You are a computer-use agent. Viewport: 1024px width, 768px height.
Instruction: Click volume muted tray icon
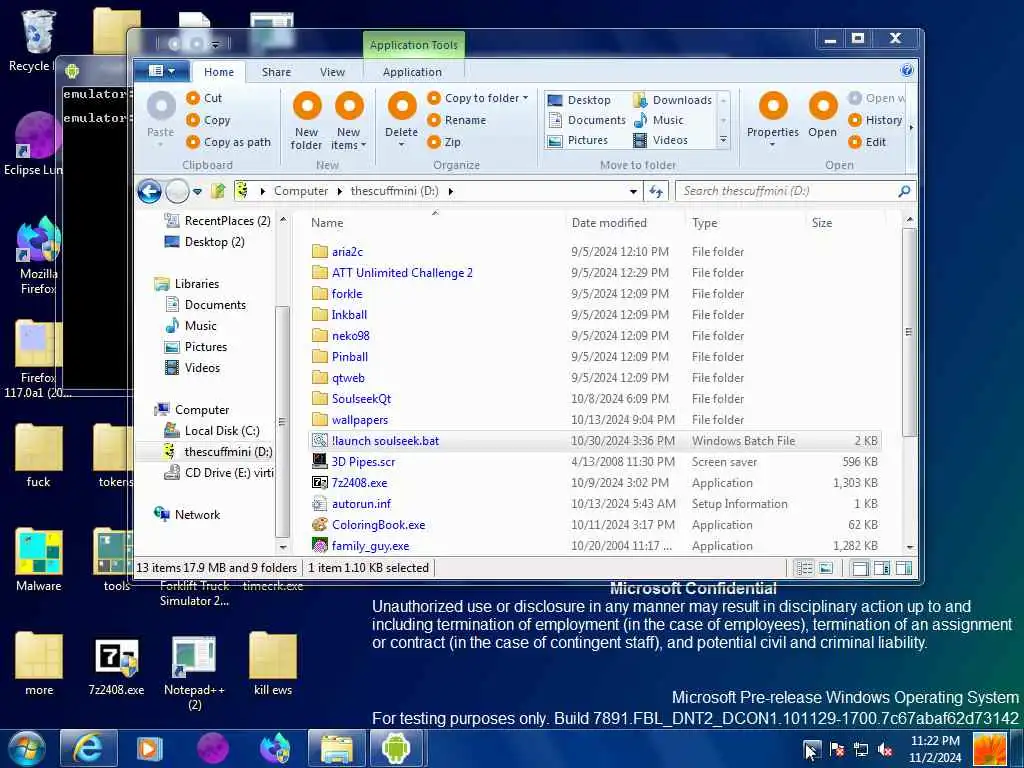886,750
